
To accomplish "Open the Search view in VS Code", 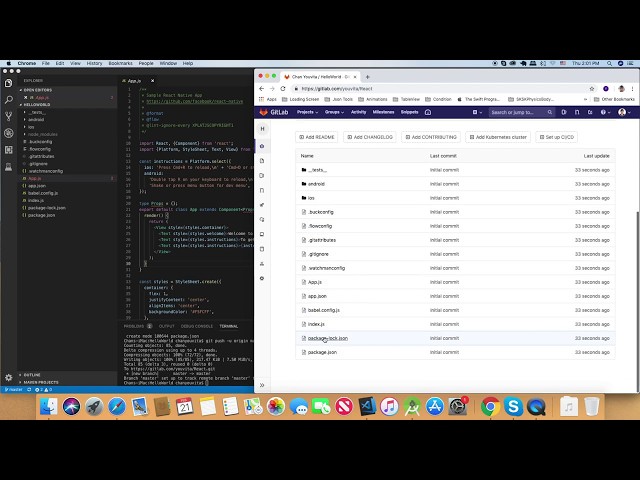I will click(9, 100).
